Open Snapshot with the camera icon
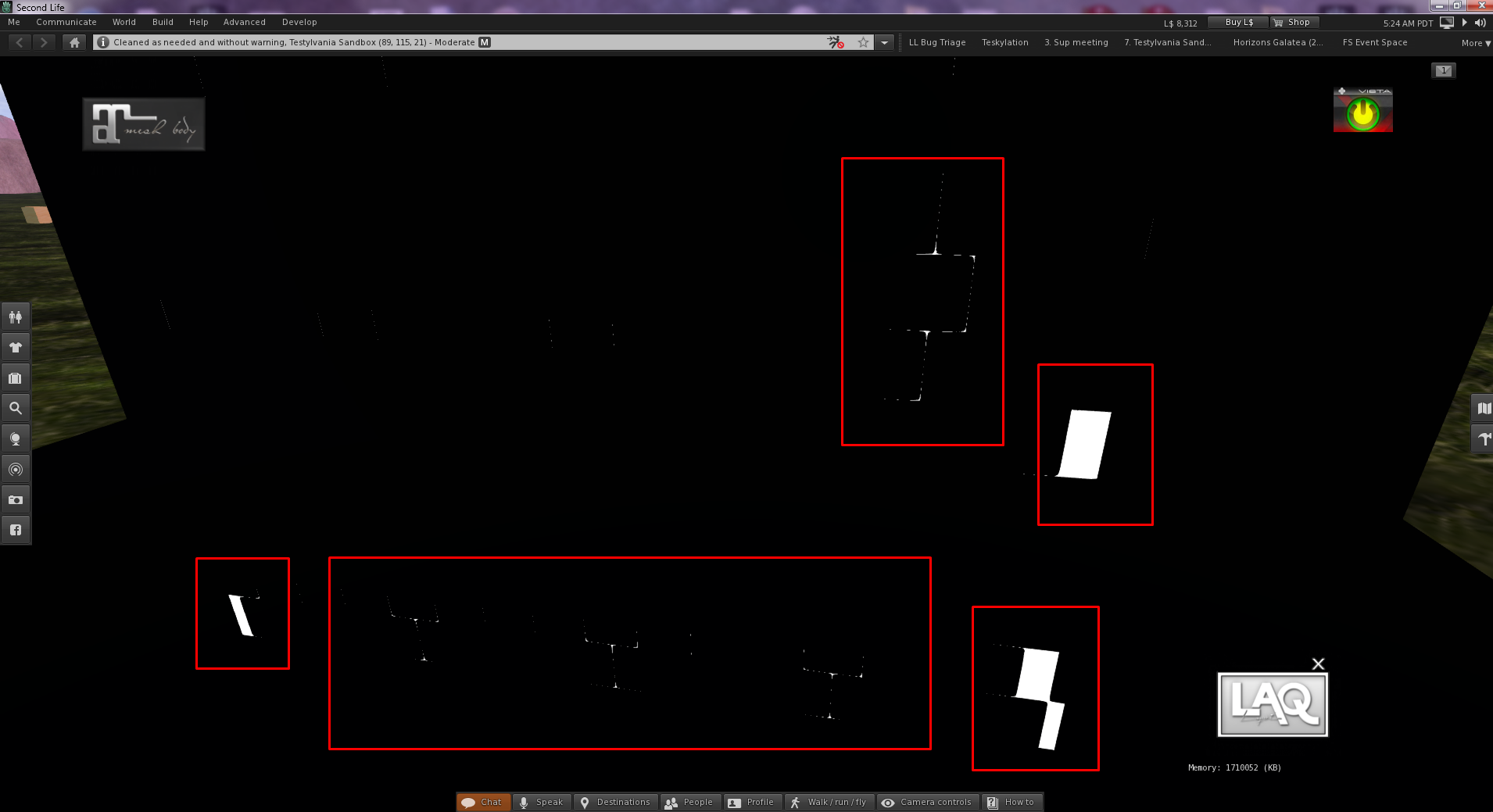This screenshot has width=1493, height=812. 16,500
